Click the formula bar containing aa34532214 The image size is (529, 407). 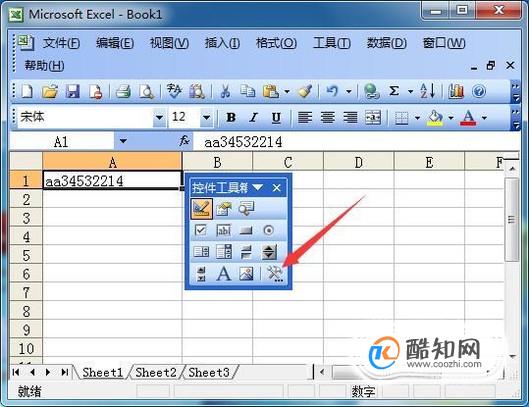pos(356,142)
